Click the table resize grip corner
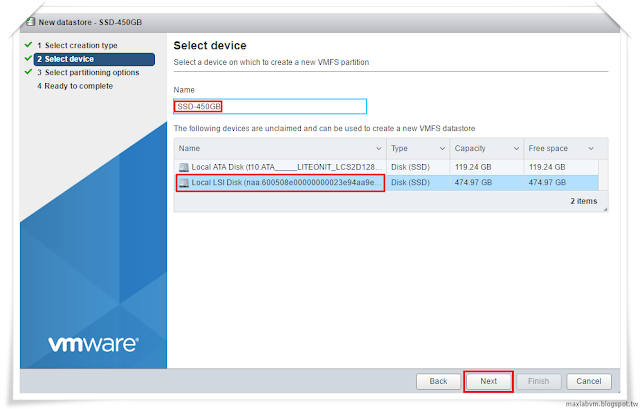The height and width of the screenshot is (409, 640). click(605, 209)
